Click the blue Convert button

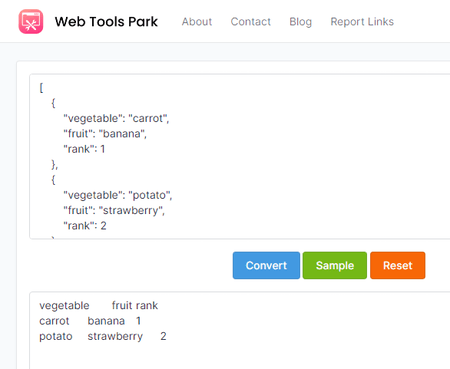266,265
